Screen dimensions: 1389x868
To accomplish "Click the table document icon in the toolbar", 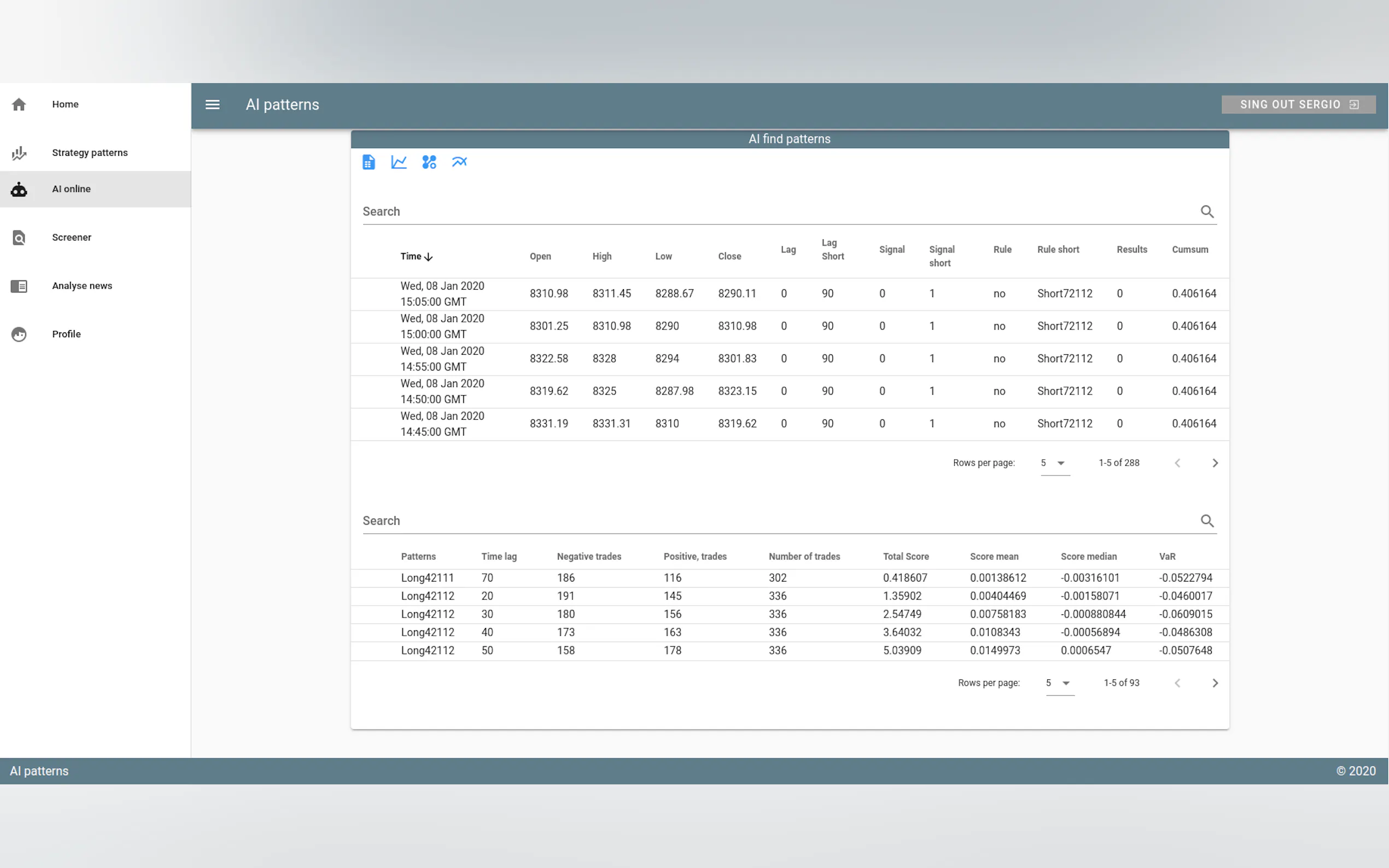I will [x=369, y=162].
